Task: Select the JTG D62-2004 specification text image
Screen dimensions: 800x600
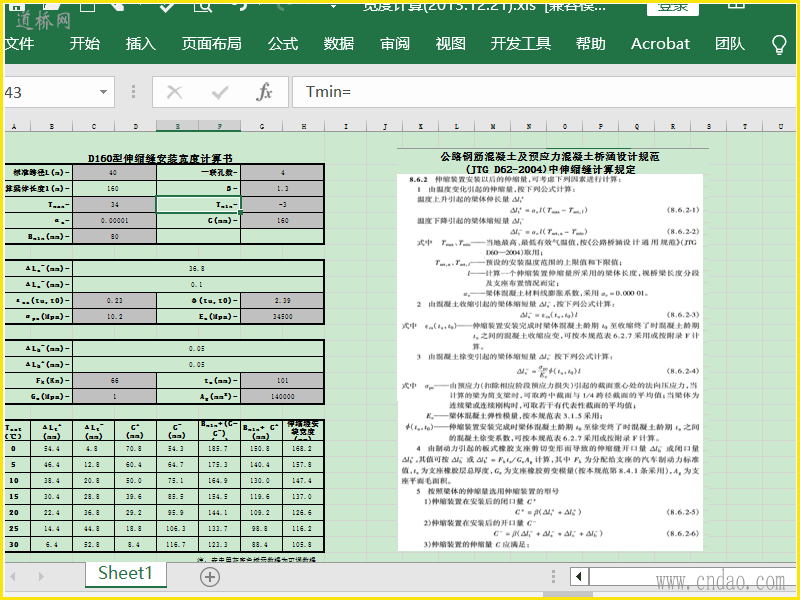Action: point(550,362)
